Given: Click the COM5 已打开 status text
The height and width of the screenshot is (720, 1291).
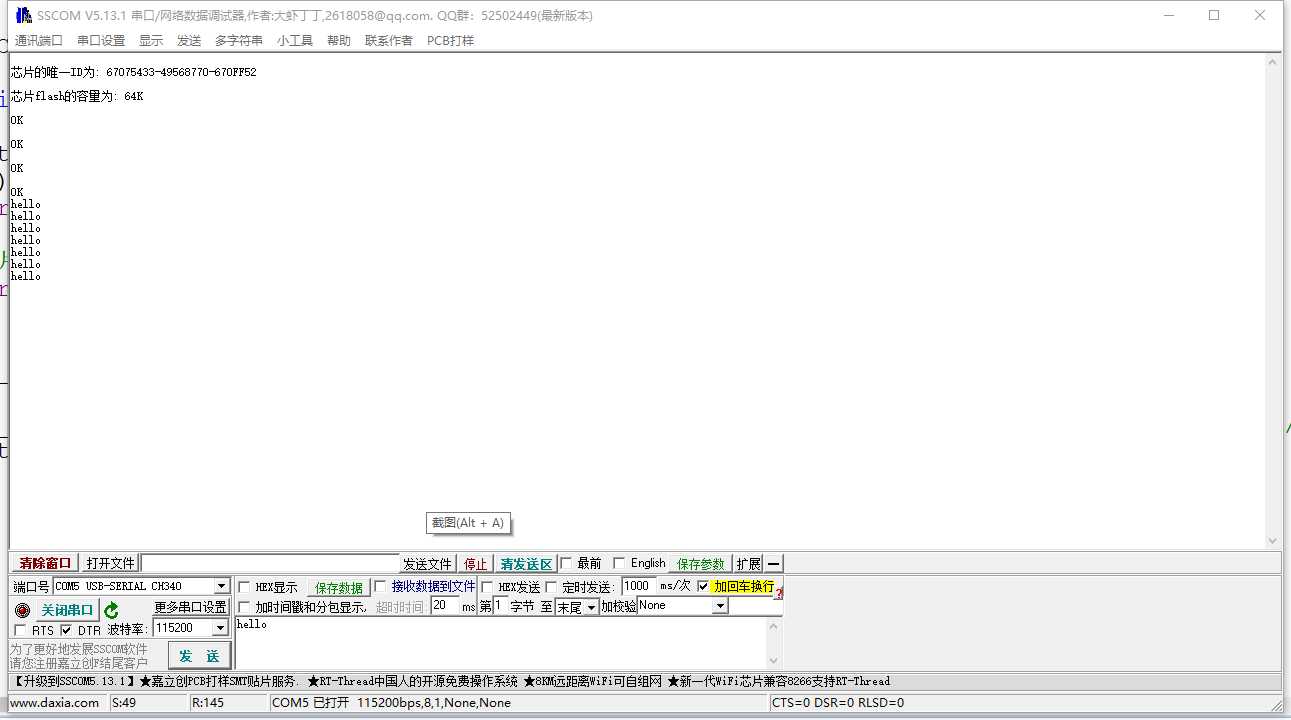Looking at the screenshot, I should point(310,703).
